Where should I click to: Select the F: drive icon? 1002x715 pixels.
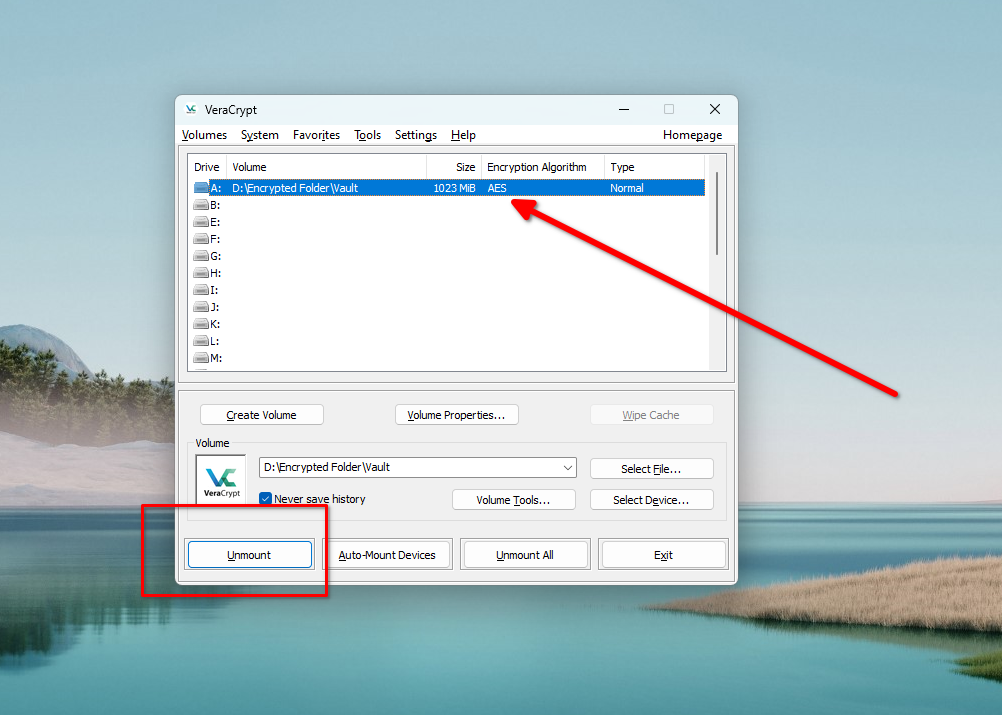point(201,239)
